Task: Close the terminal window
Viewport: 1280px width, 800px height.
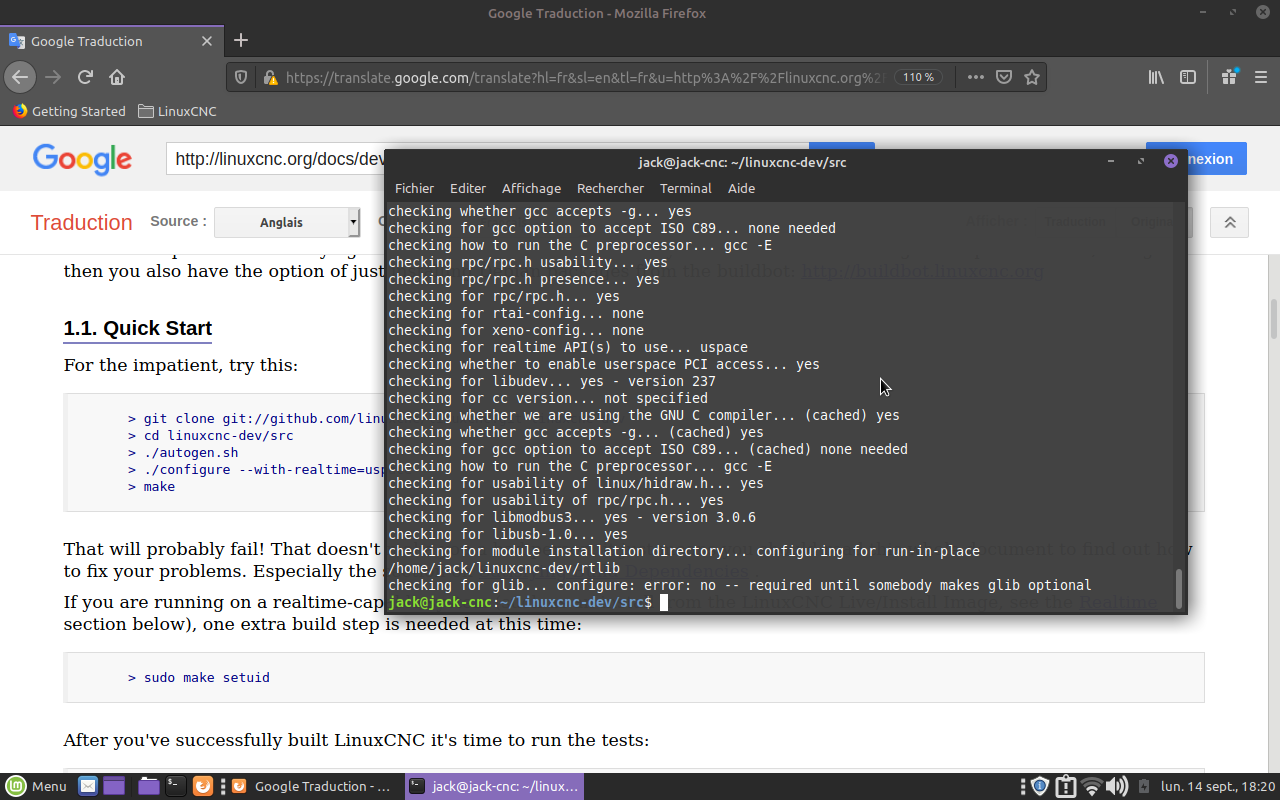Action: pos(1171,161)
